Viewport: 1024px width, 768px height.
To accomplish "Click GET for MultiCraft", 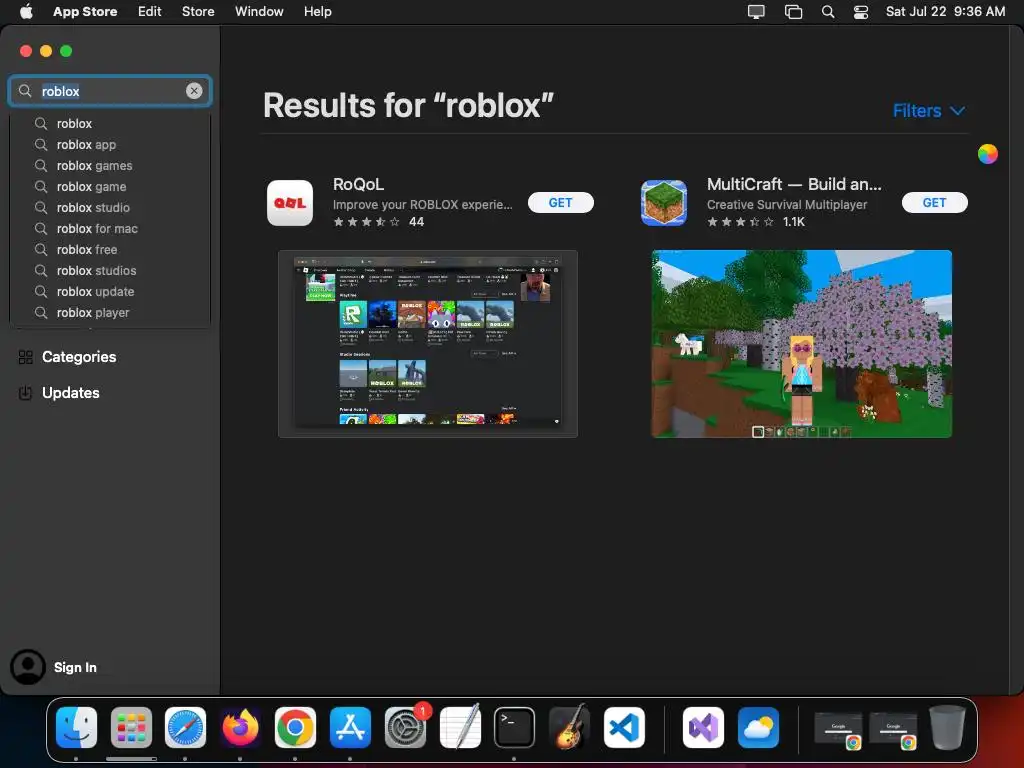I will click(x=934, y=202).
